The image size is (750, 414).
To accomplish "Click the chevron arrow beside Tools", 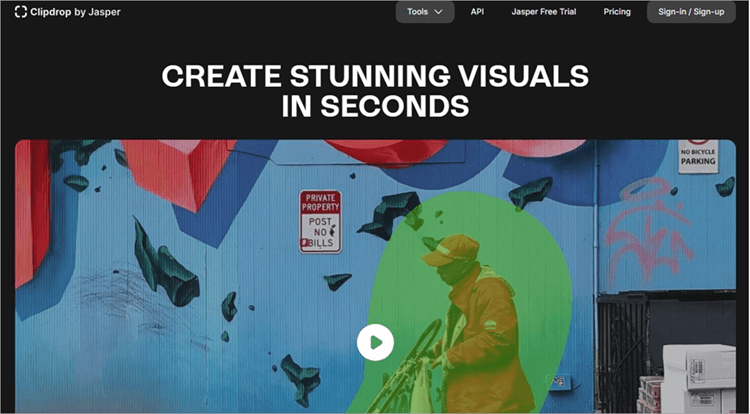I will click(x=439, y=12).
